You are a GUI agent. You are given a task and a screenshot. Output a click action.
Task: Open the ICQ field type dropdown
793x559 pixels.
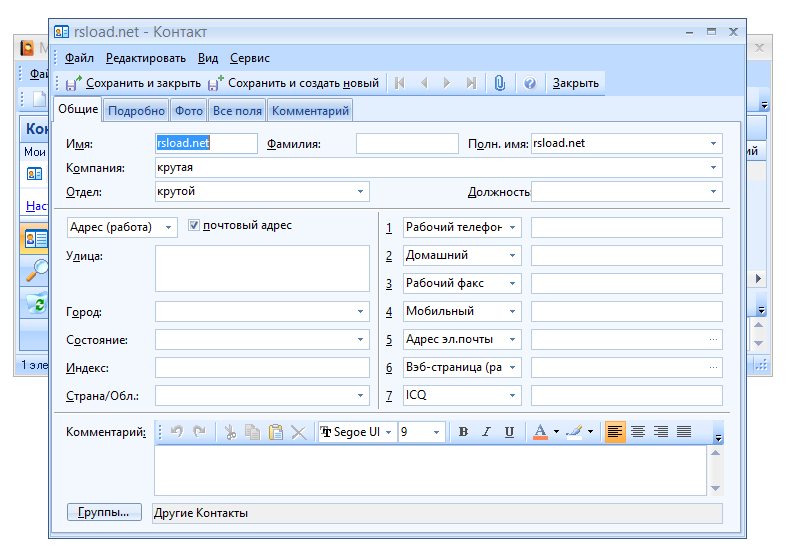click(x=512, y=396)
